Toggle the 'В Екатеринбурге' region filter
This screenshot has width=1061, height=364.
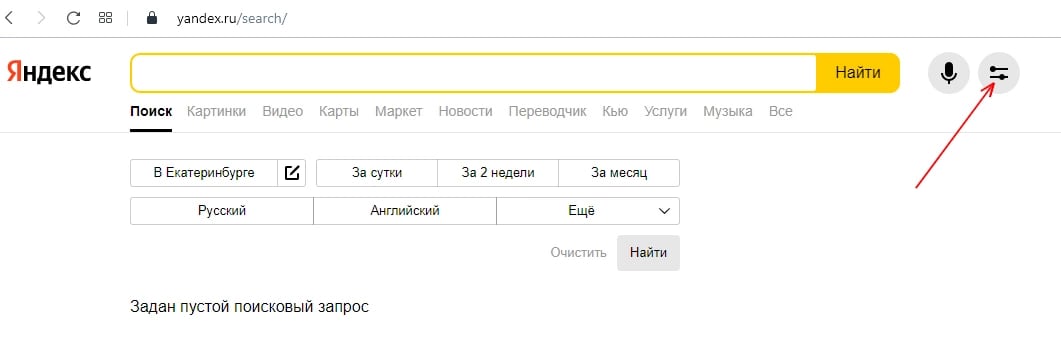point(204,173)
